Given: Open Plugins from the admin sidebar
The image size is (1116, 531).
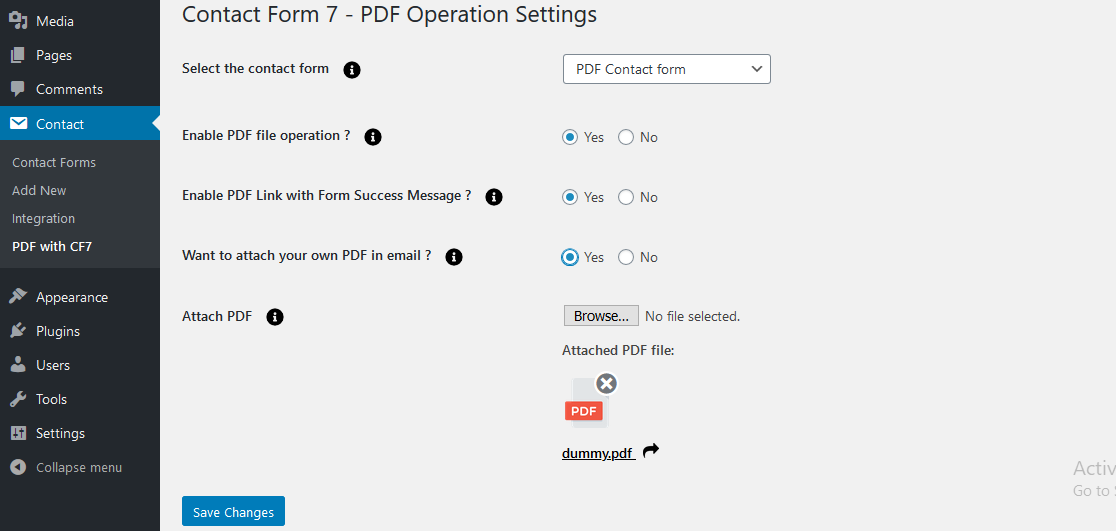Looking at the screenshot, I should pos(57,331).
